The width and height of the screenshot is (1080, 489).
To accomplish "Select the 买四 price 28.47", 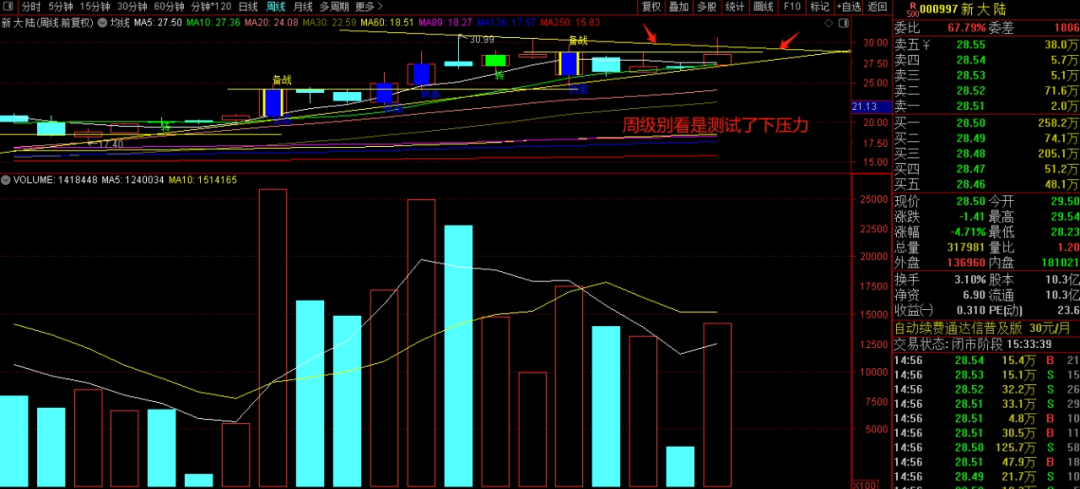I will [969, 169].
